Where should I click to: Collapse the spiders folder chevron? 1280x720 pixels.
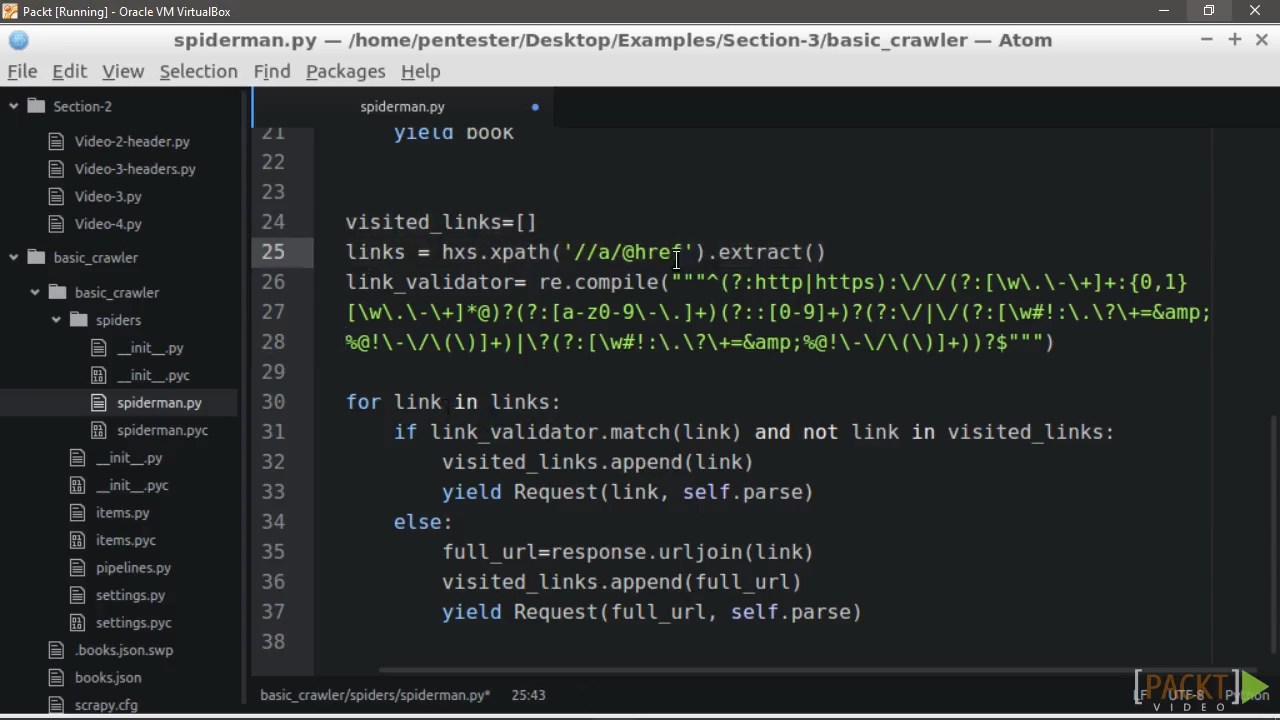coord(56,320)
